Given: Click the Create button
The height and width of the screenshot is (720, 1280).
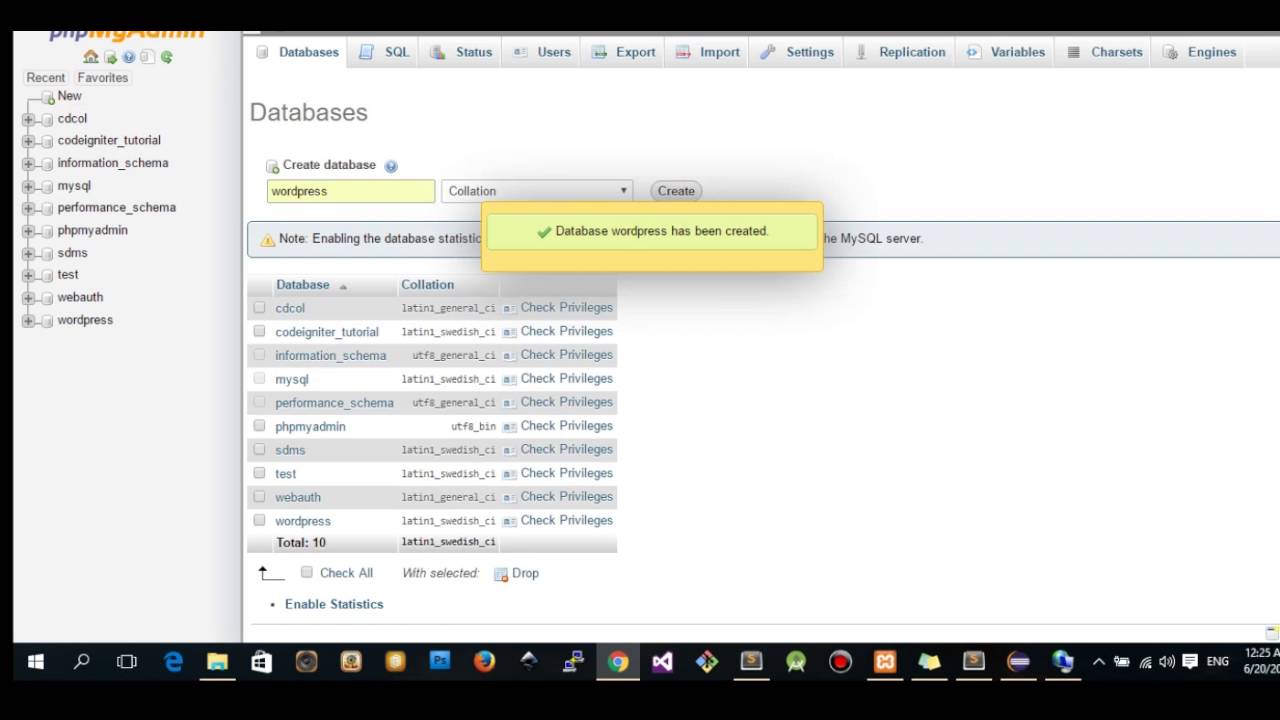Looking at the screenshot, I should tap(676, 191).
